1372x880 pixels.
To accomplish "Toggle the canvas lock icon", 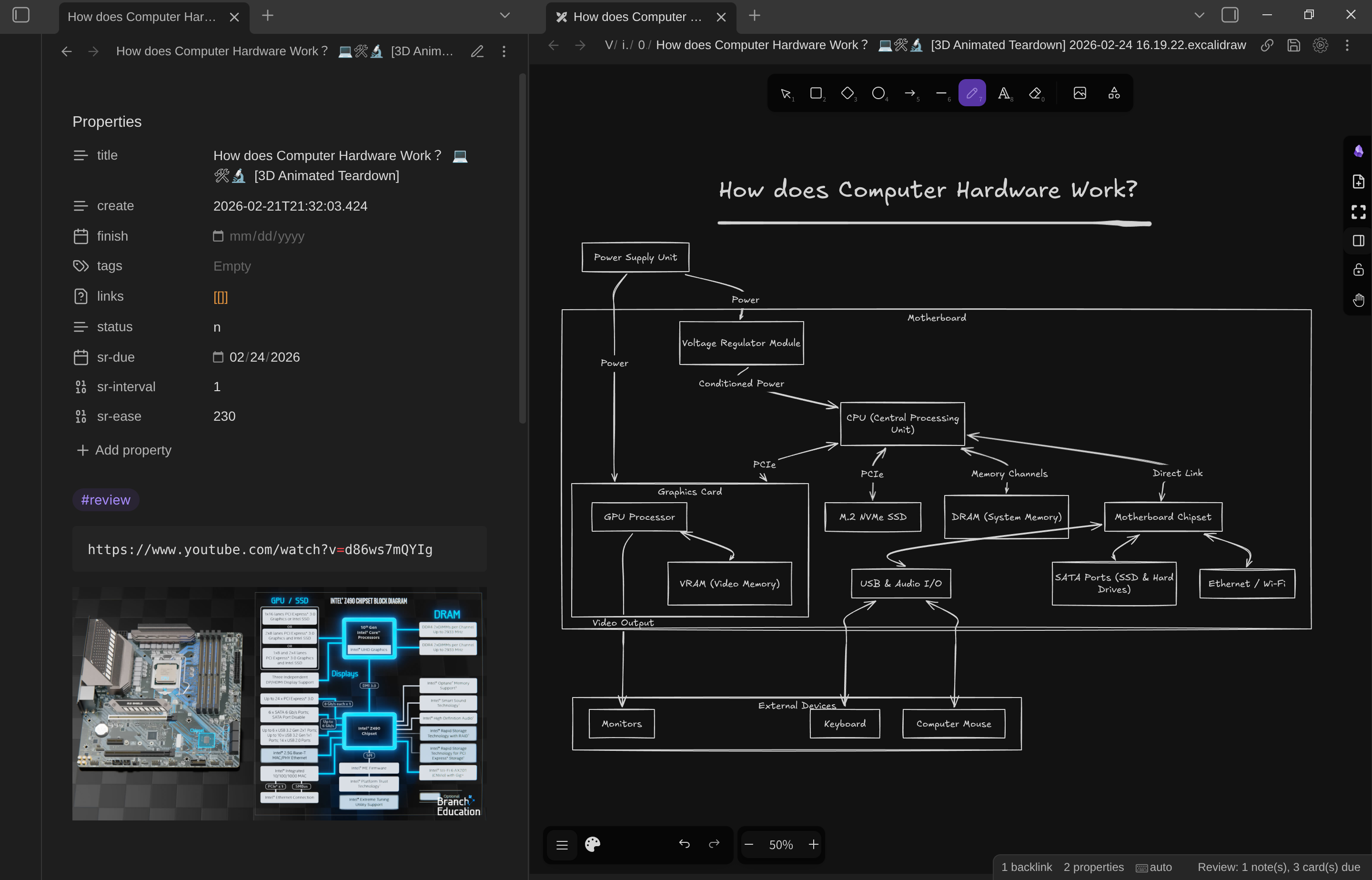I will pyautogui.click(x=1358, y=270).
